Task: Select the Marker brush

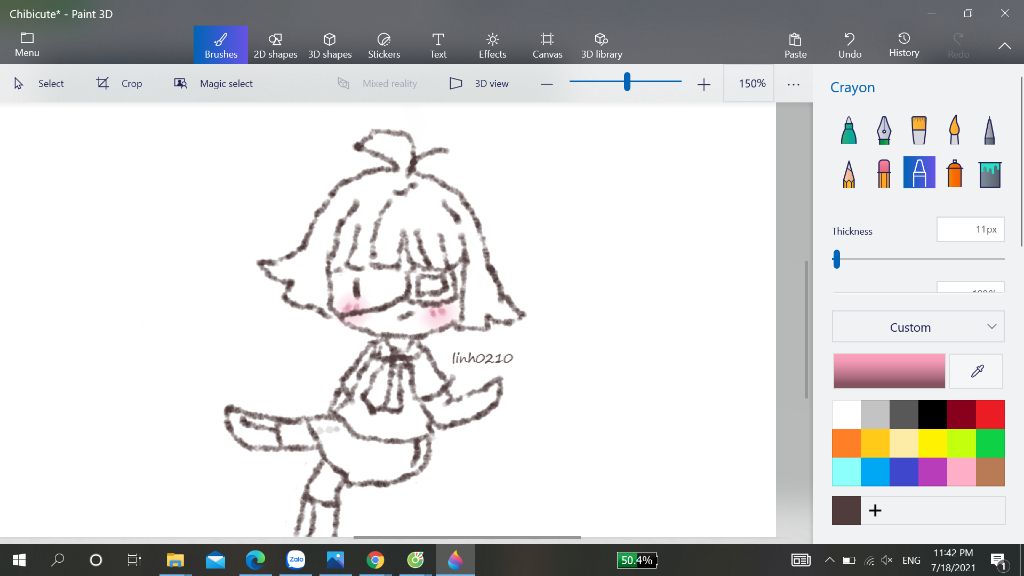Action: point(848,130)
